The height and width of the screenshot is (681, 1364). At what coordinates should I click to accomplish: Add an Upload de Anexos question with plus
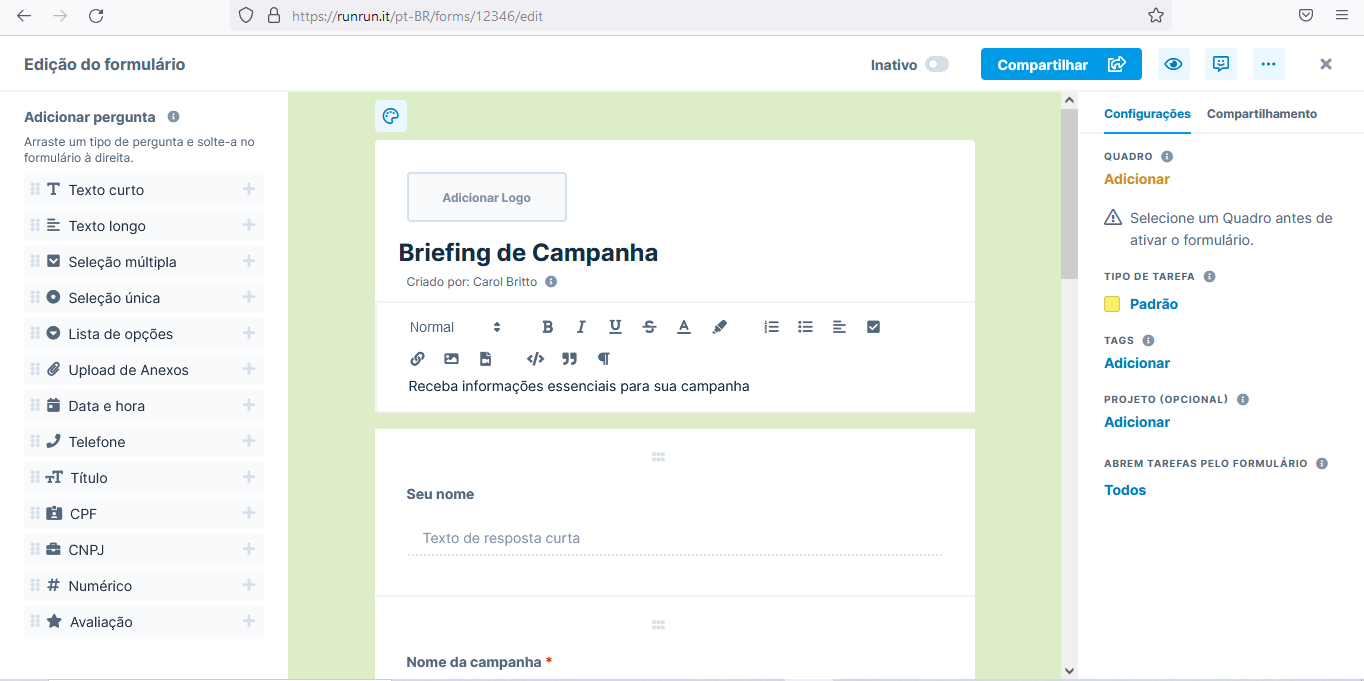pos(249,369)
